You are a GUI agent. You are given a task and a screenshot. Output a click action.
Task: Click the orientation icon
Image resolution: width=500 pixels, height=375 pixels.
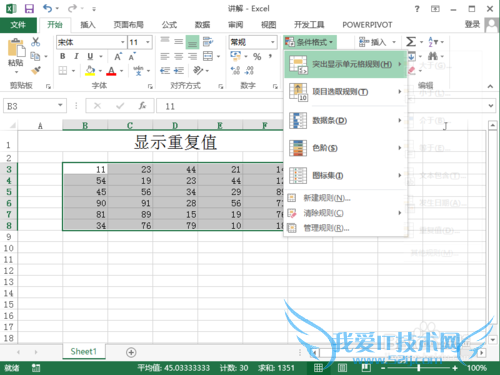coord(198,70)
